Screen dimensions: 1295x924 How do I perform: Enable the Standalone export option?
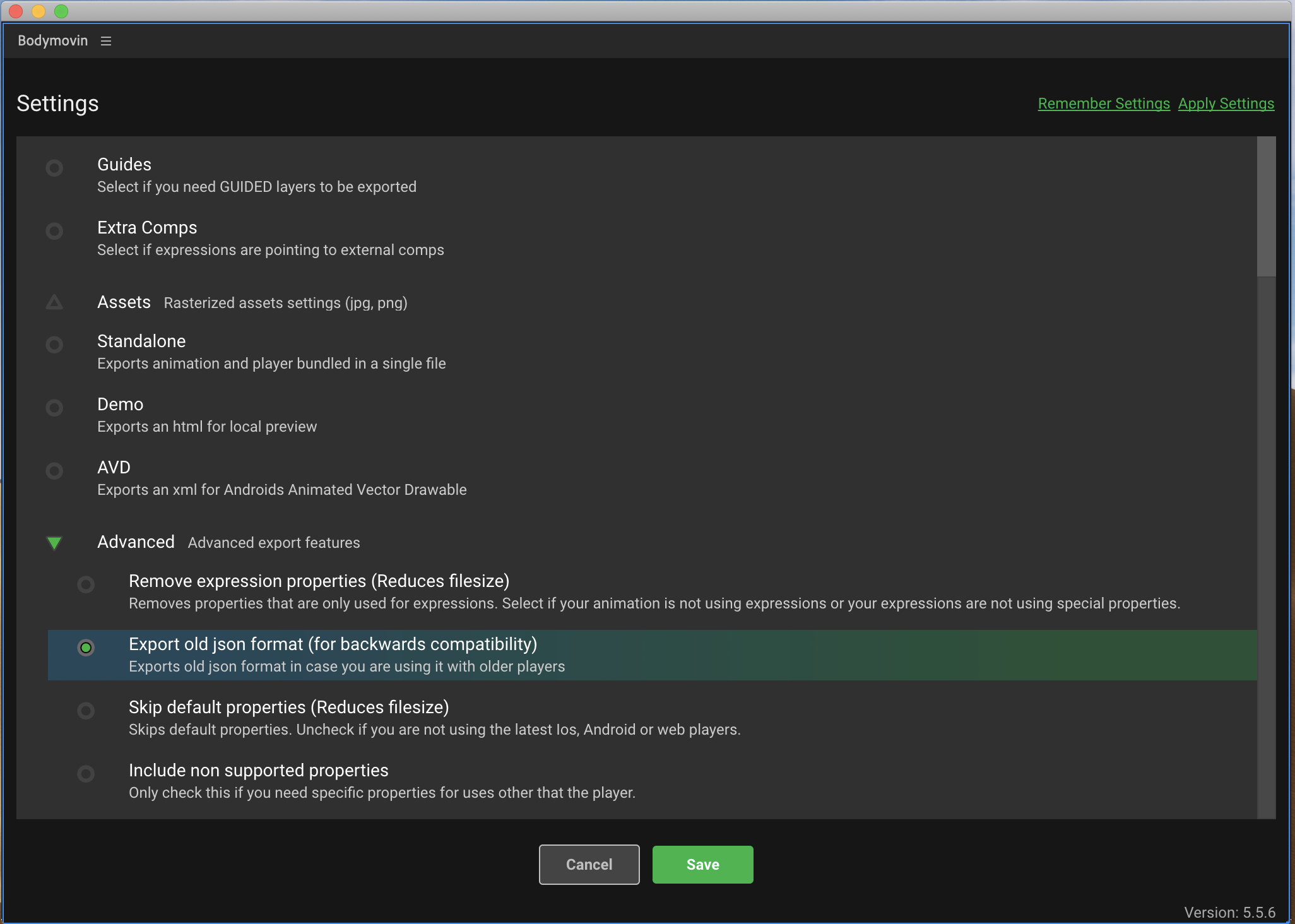[54, 345]
